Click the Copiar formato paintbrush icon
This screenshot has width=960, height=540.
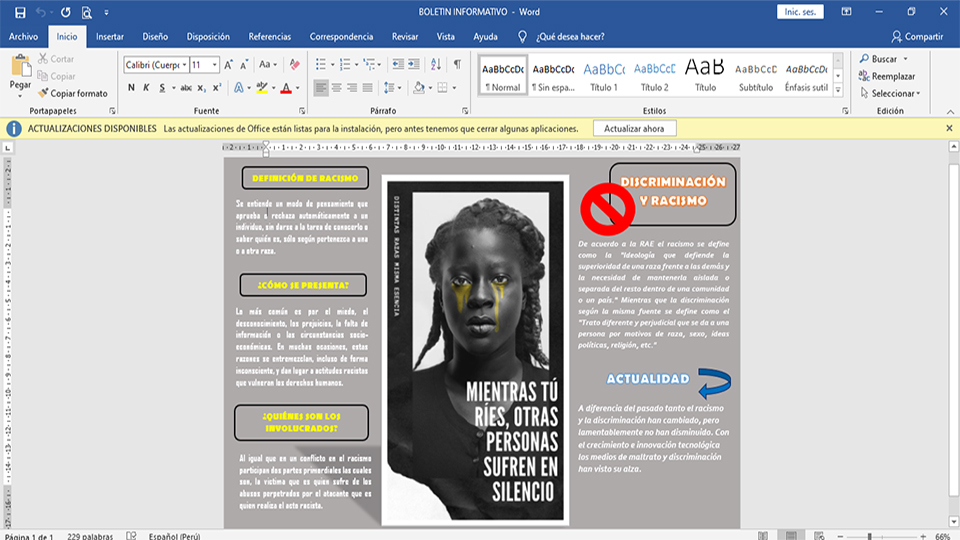pos(43,93)
